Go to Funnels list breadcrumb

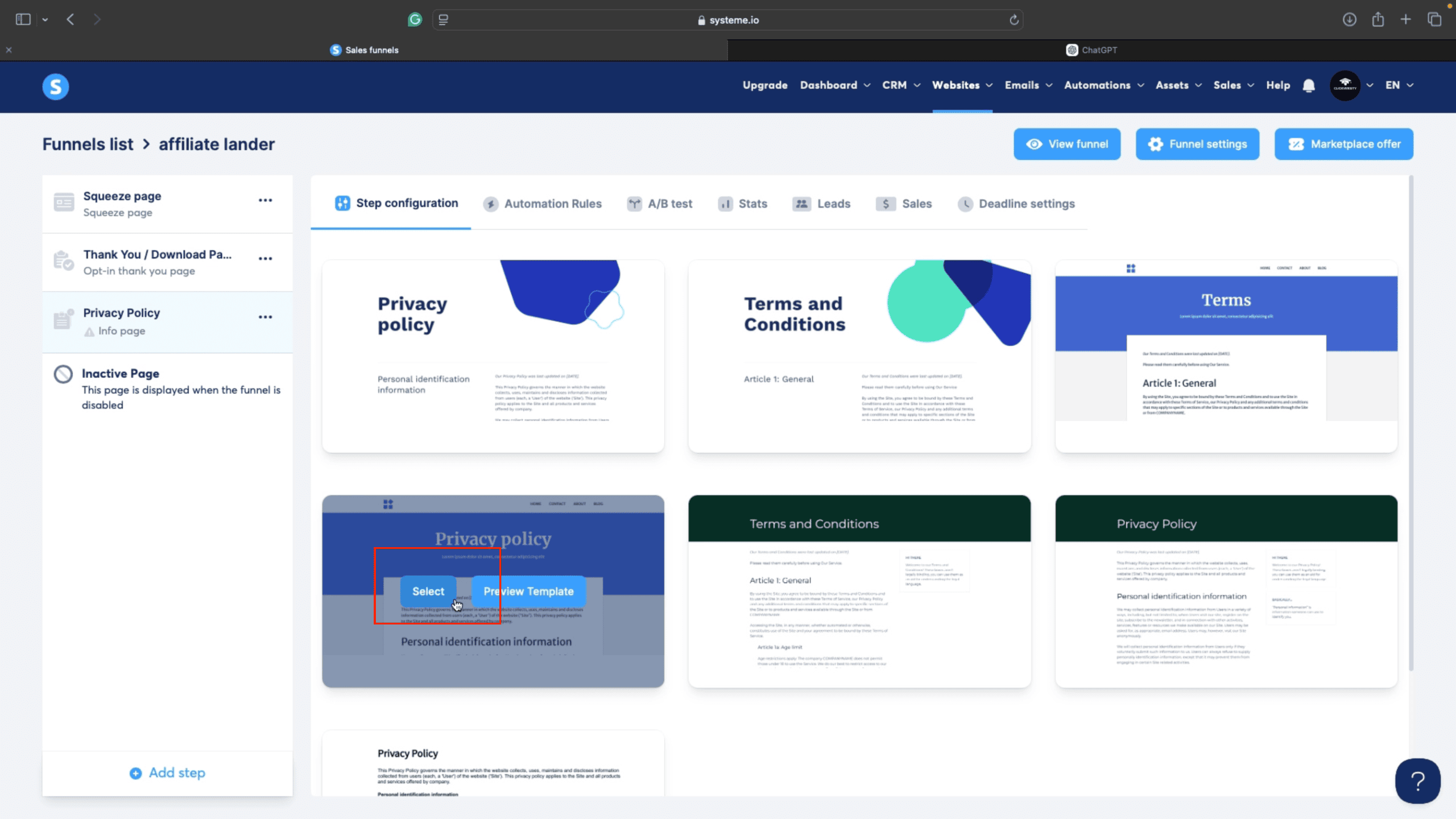[88, 144]
